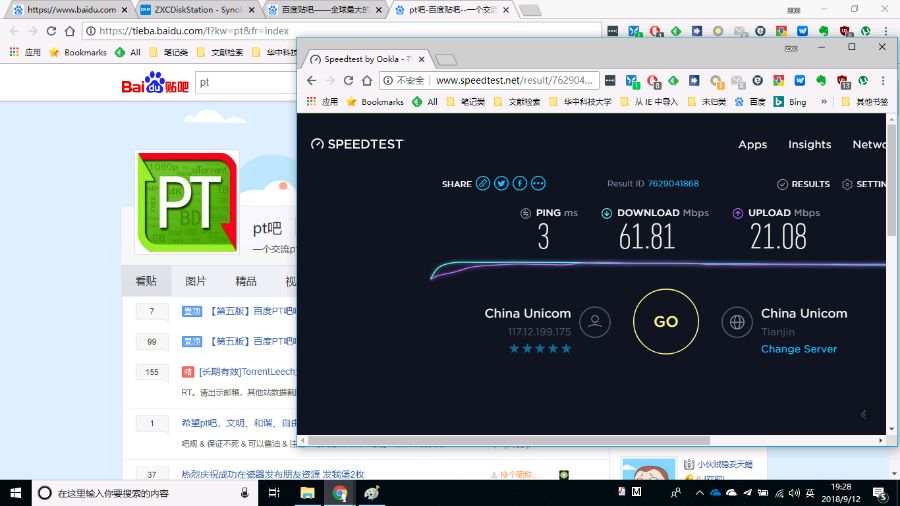Click the globe server icon
Viewport: 900px width, 506px height.
(737, 322)
